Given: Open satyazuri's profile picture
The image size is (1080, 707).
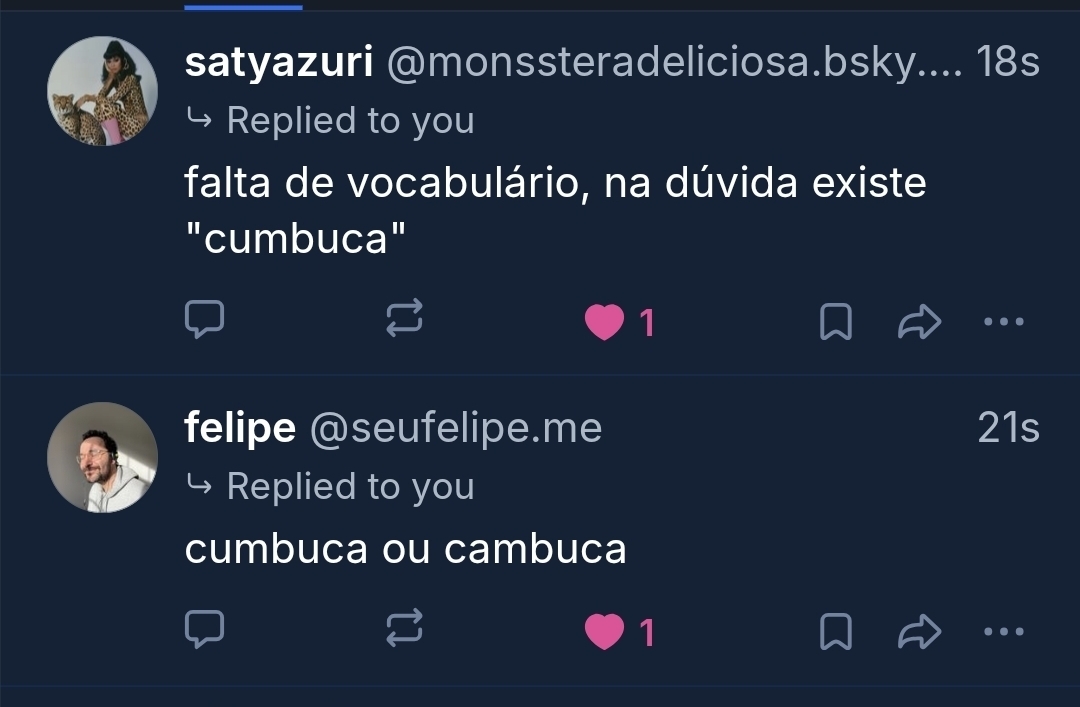Looking at the screenshot, I should coord(102,92).
